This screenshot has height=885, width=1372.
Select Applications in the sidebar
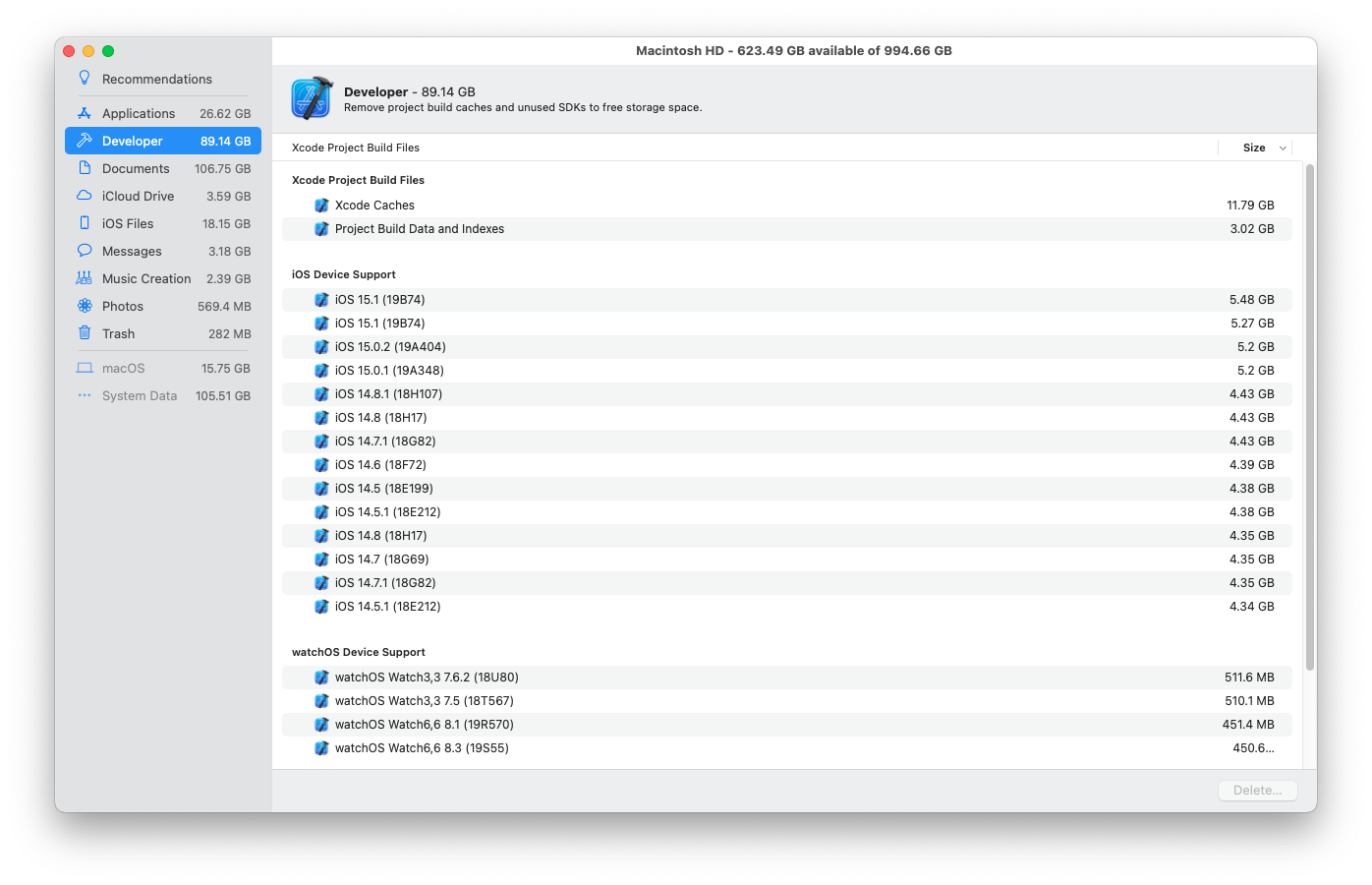pyautogui.click(x=163, y=113)
